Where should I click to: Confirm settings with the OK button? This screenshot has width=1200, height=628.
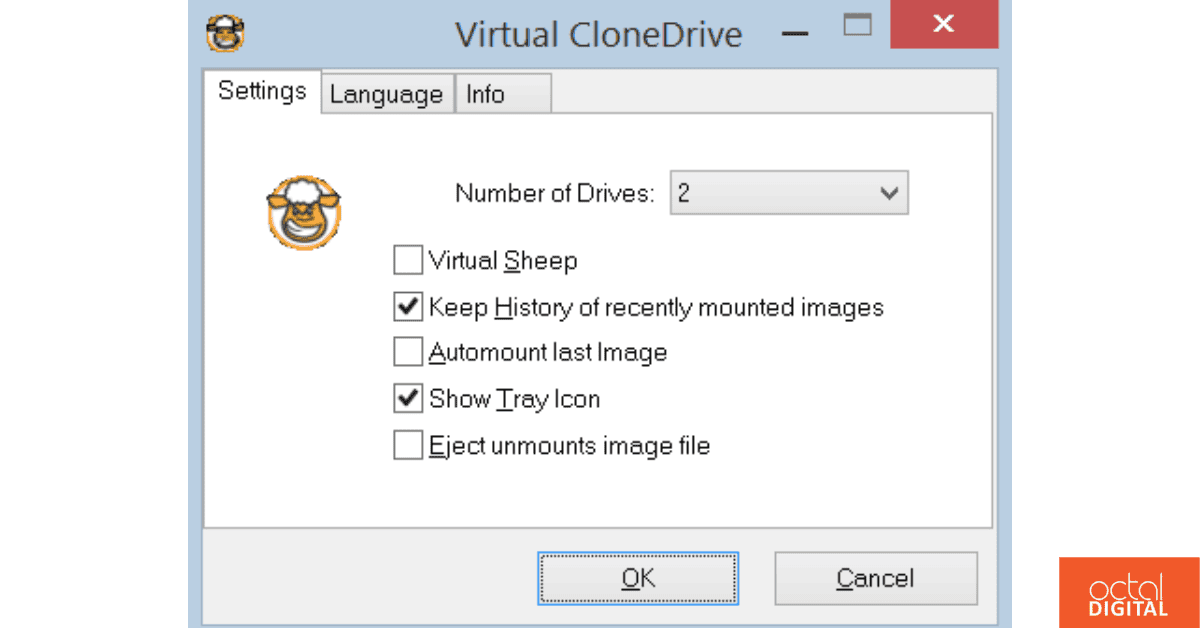638,578
